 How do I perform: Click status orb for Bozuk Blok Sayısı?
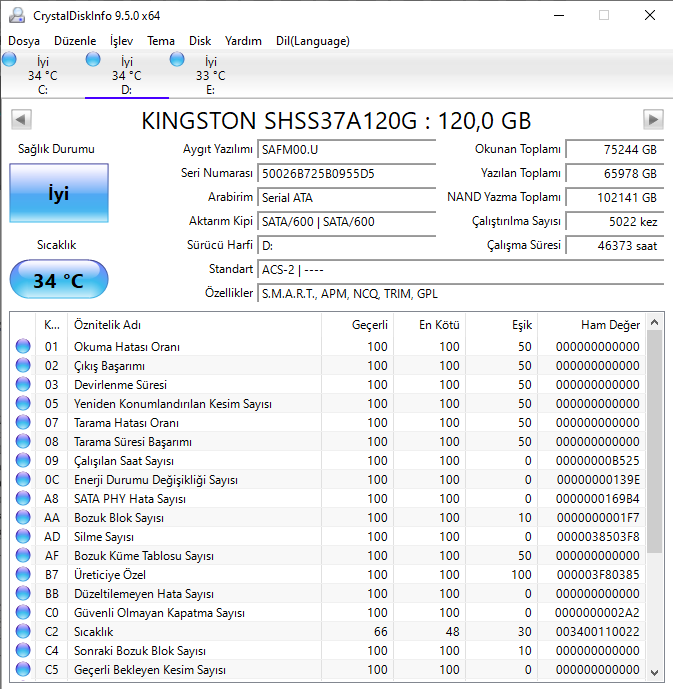23,518
